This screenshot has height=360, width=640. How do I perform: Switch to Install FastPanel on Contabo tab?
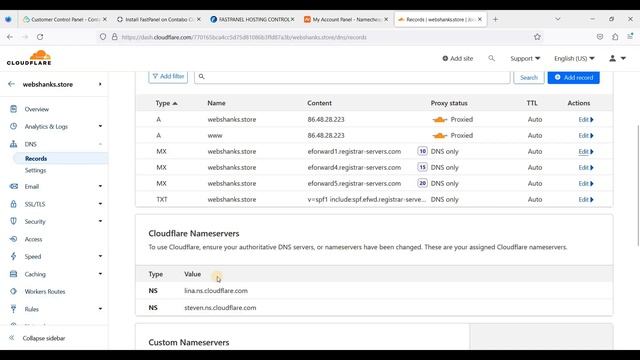[158, 19]
